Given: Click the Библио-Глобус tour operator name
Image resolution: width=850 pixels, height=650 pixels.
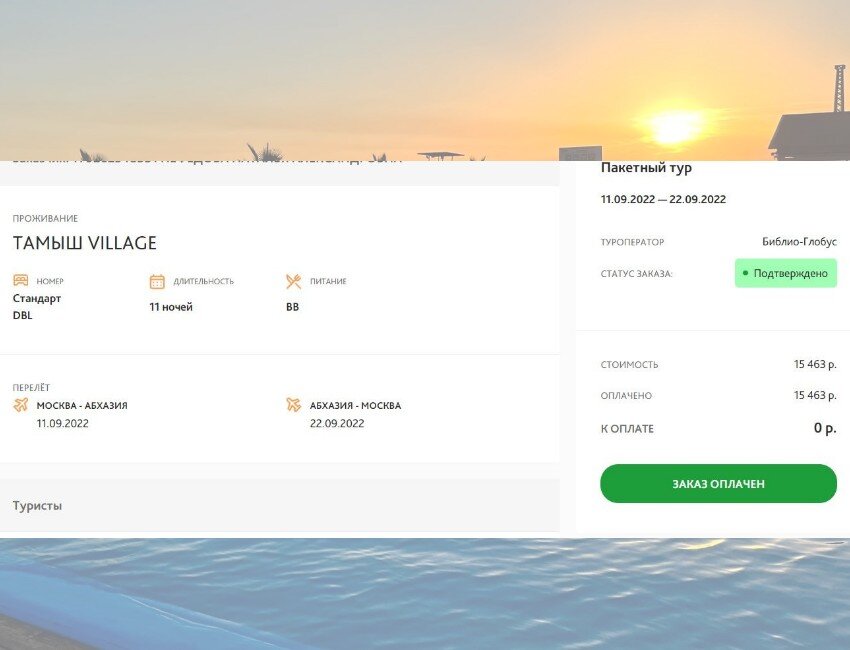Looking at the screenshot, I should [799, 242].
